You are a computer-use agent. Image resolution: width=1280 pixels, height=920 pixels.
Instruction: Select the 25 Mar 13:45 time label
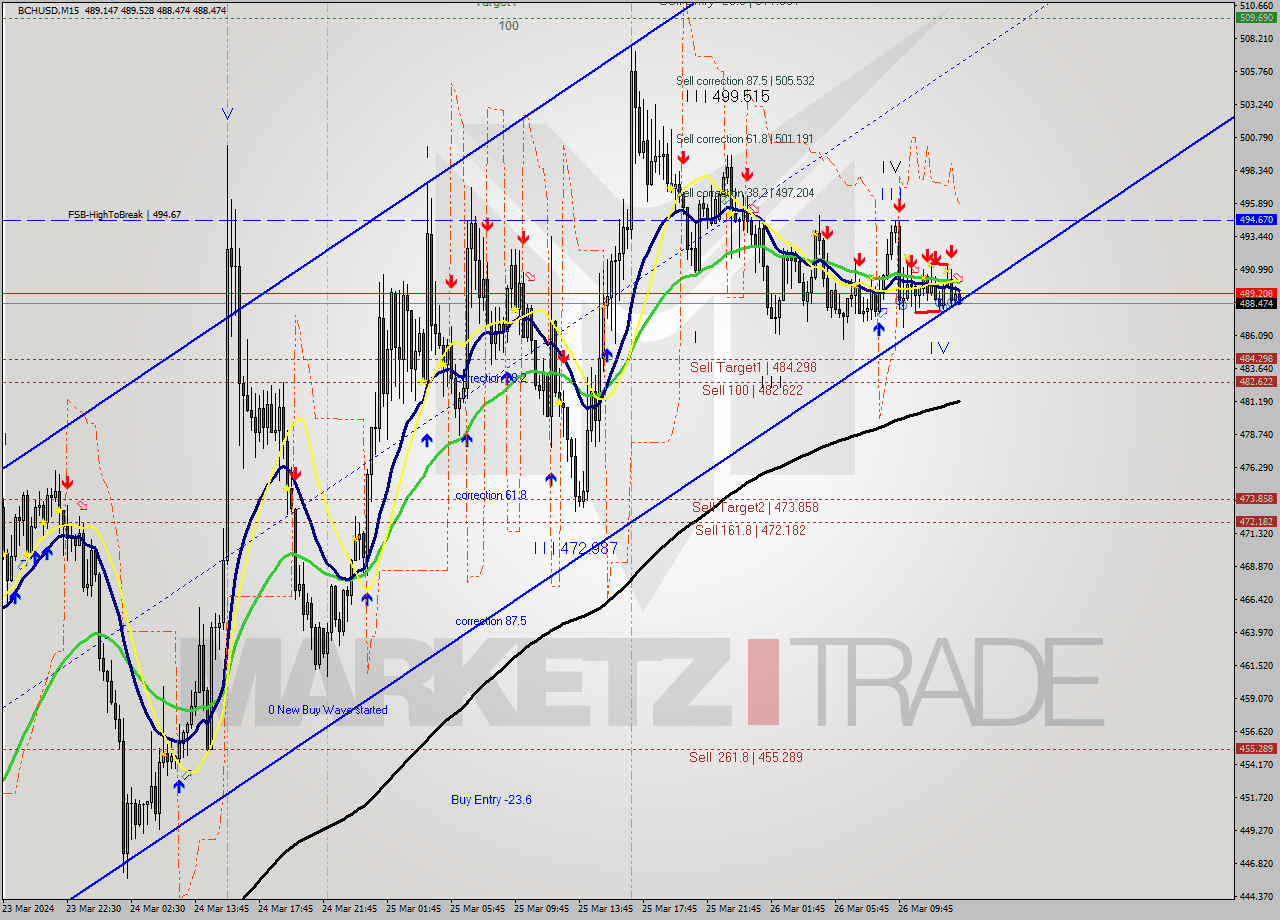tap(606, 909)
